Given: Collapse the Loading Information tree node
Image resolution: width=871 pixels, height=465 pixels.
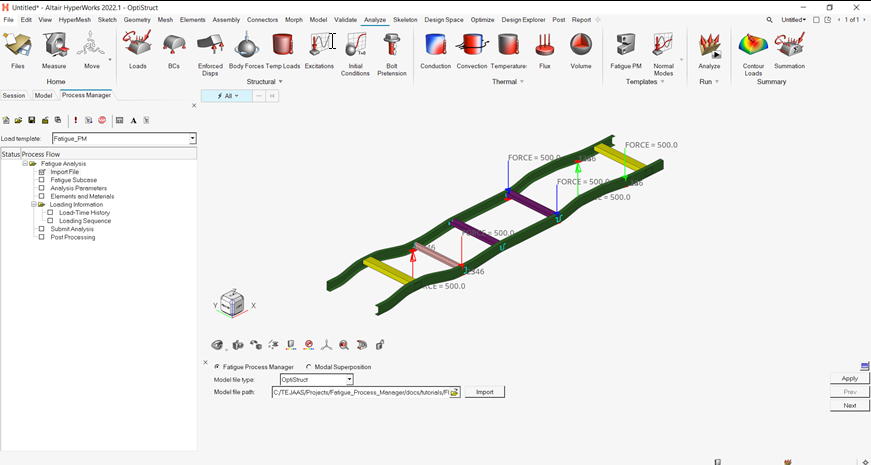Looking at the screenshot, I should coord(33,204).
